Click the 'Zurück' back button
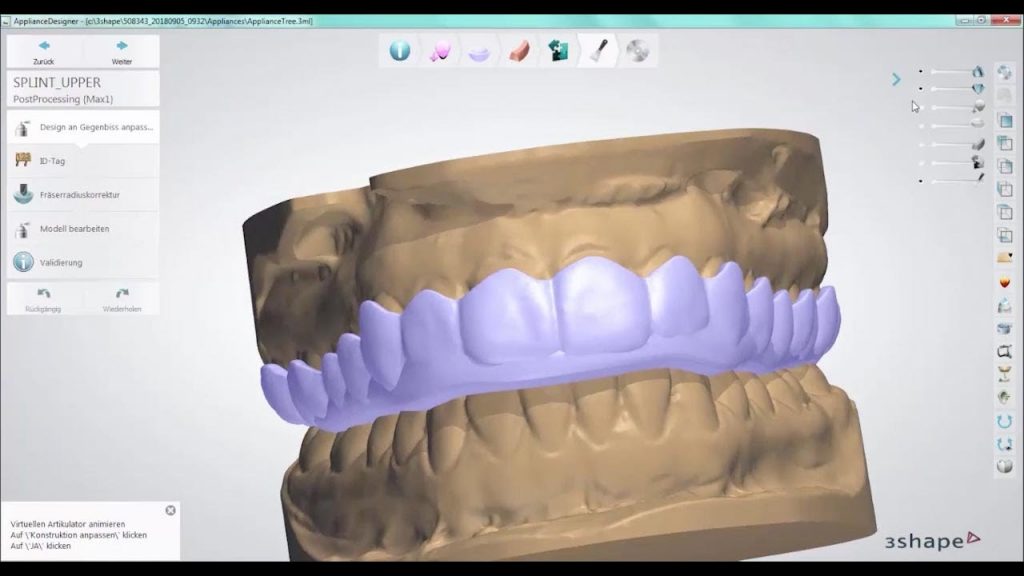1024x576 pixels. pyautogui.click(x=44, y=52)
